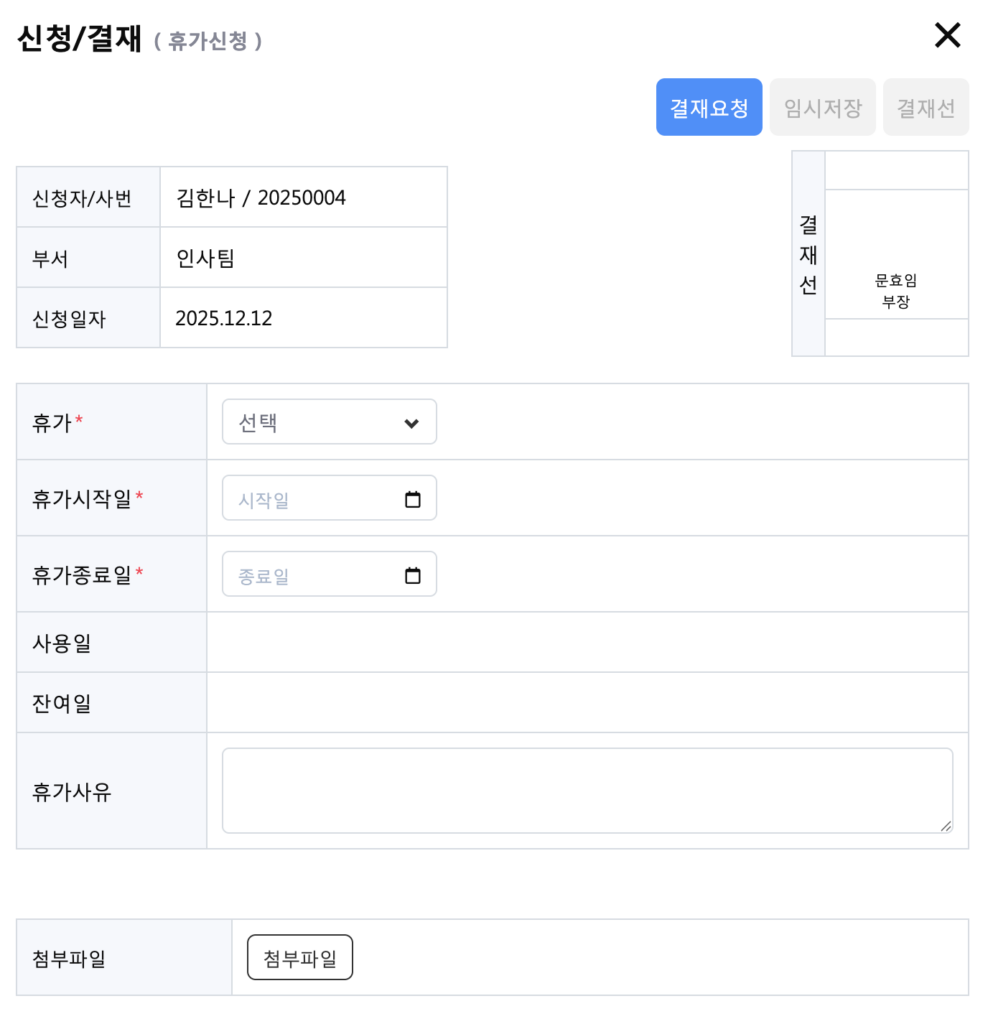The image size is (988, 1024).
Task: Click the 인사팀 department value
Action: (x=205, y=258)
